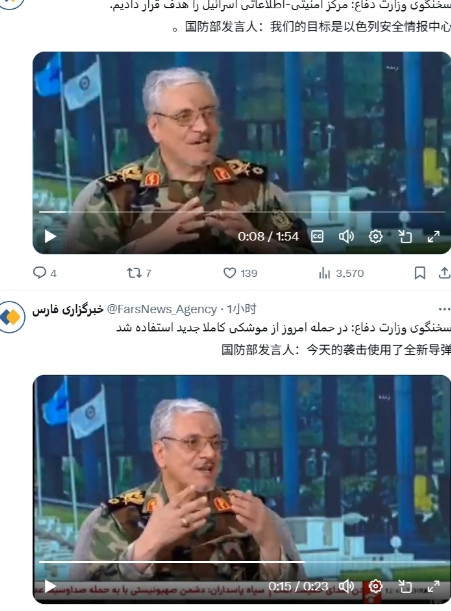Mute the second video's volume
The height and width of the screenshot is (611, 451).
coord(346,586)
